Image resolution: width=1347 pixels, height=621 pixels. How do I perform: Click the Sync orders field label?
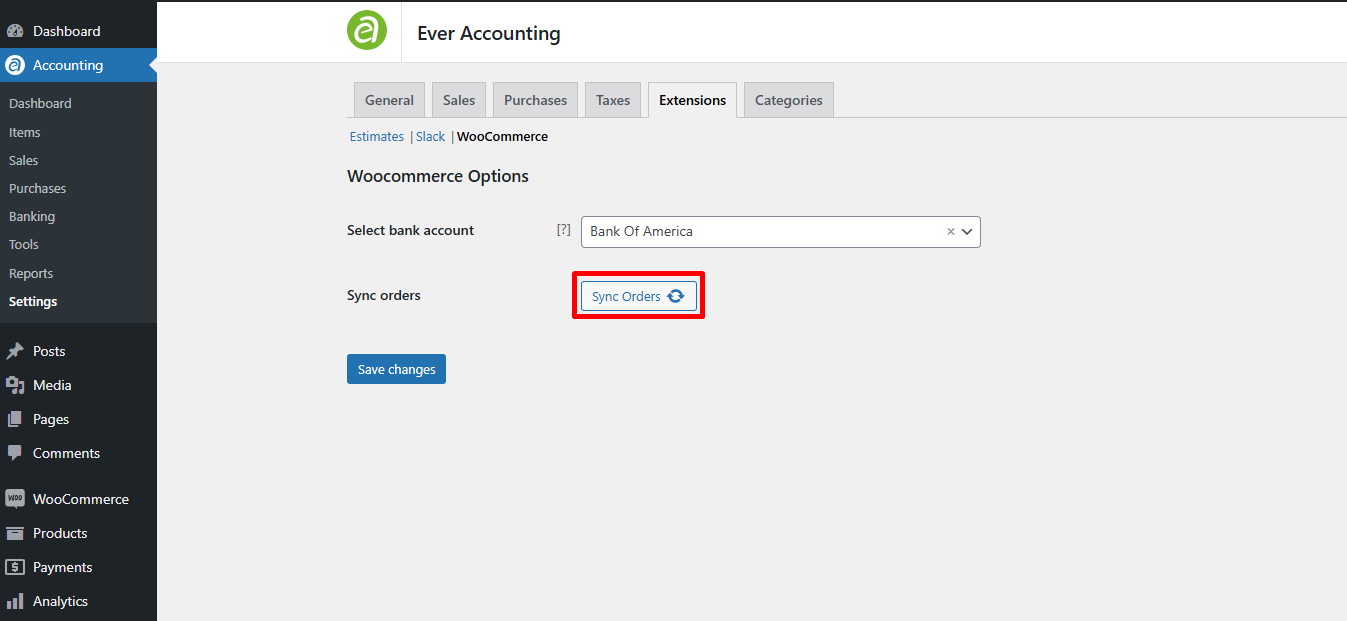[384, 295]
